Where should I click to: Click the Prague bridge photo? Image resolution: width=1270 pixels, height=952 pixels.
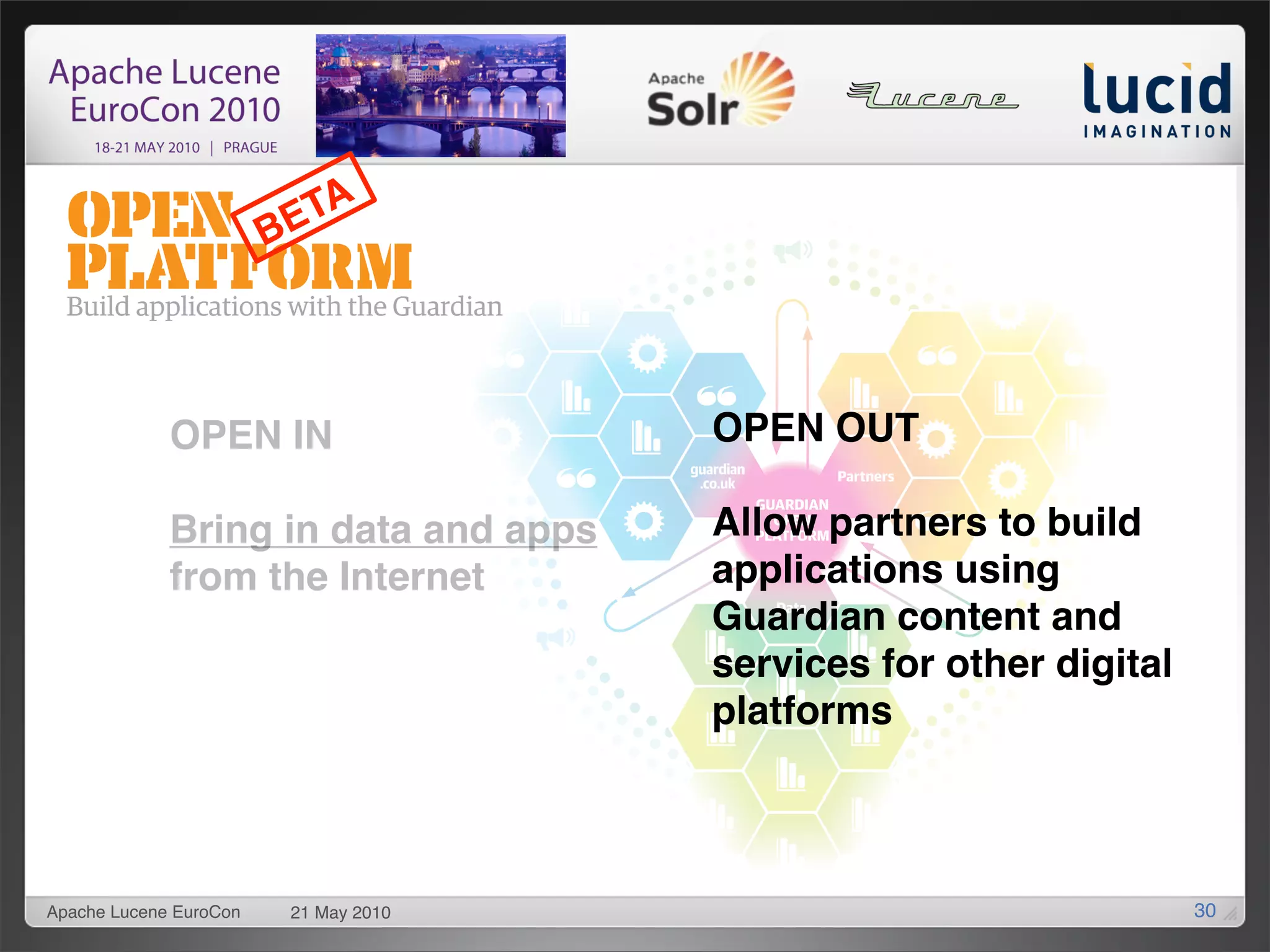tap(440, 95)
